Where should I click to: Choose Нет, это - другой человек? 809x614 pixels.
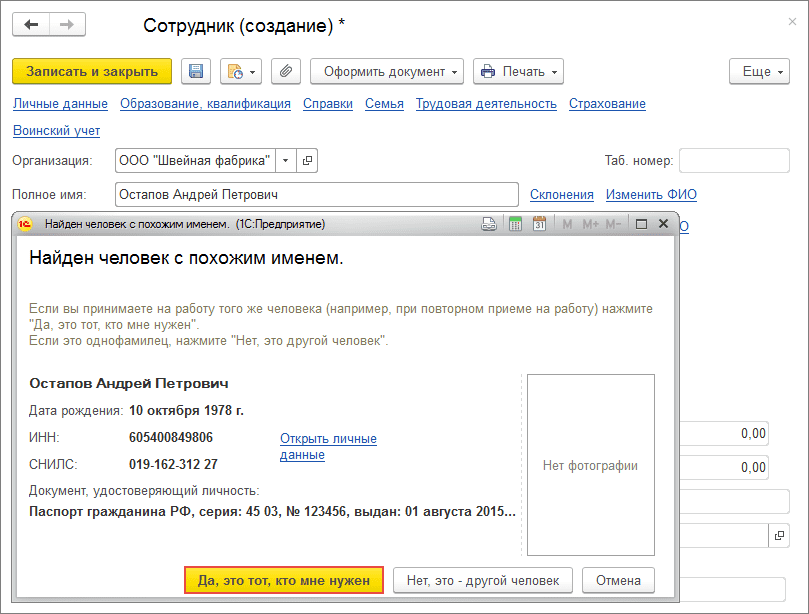[x=483, y=580]
